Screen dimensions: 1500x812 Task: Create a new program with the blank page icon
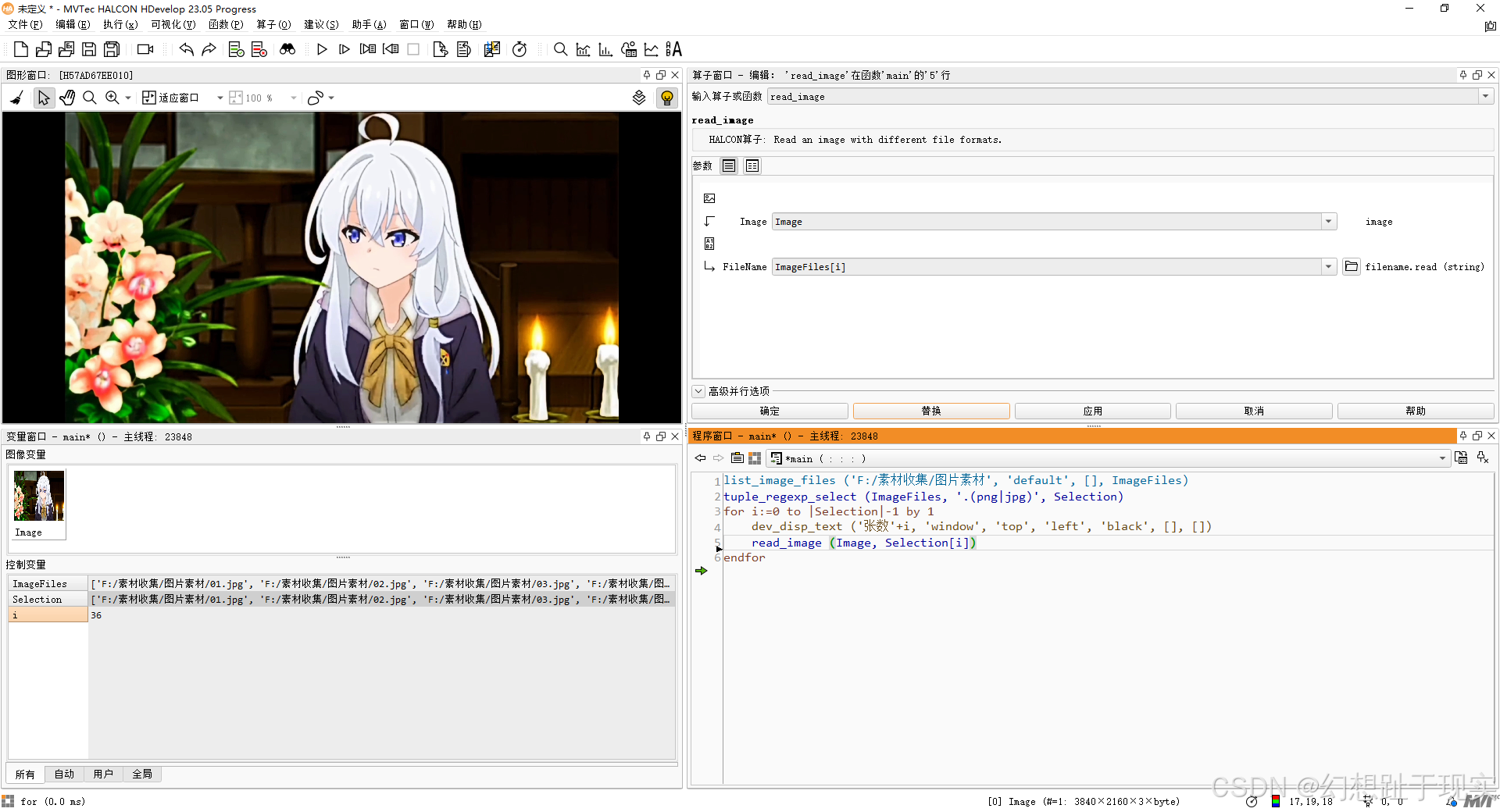pyautogui.click(x=21, y=49)
